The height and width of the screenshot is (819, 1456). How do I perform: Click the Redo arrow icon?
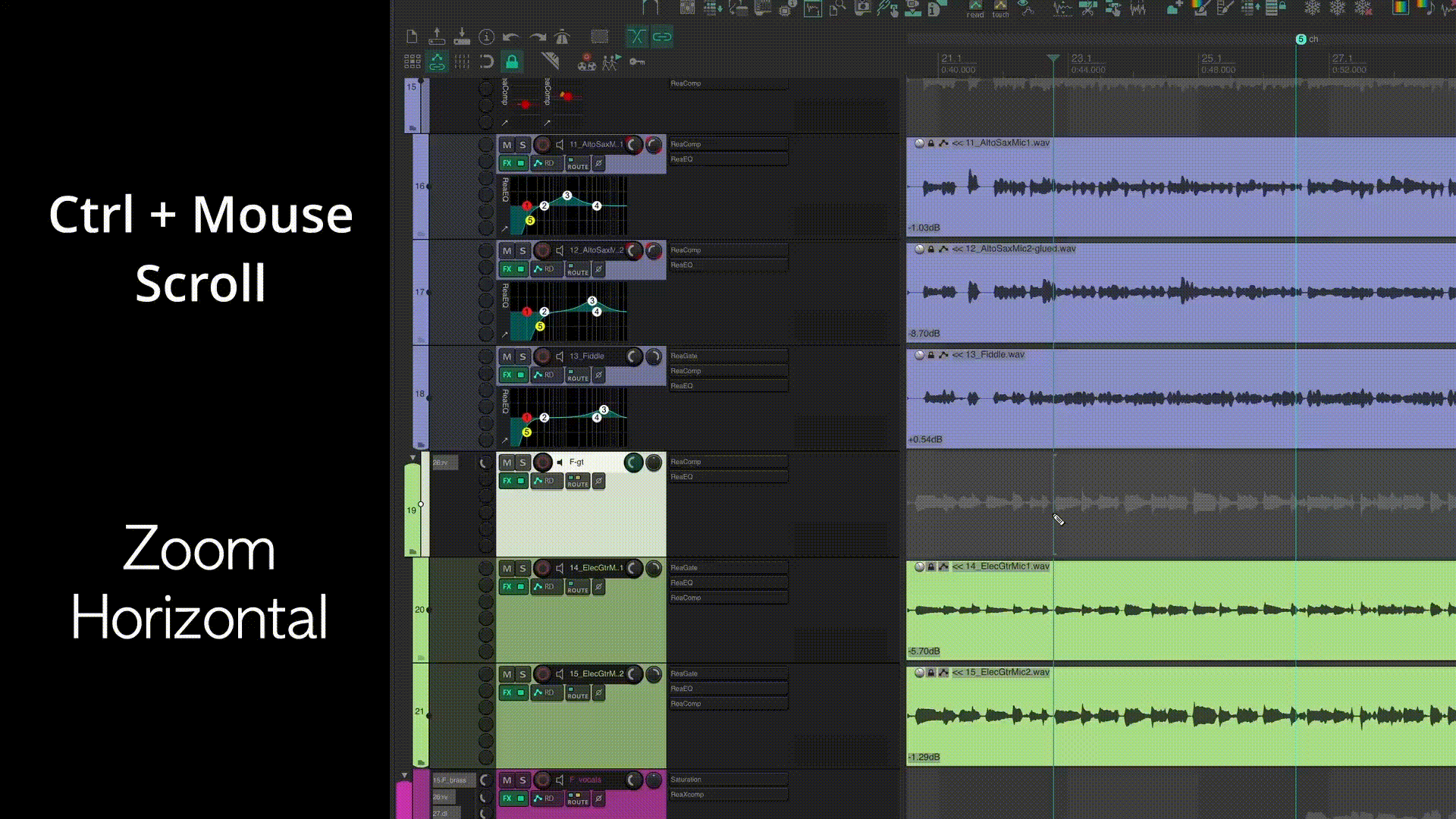point(537,36)
